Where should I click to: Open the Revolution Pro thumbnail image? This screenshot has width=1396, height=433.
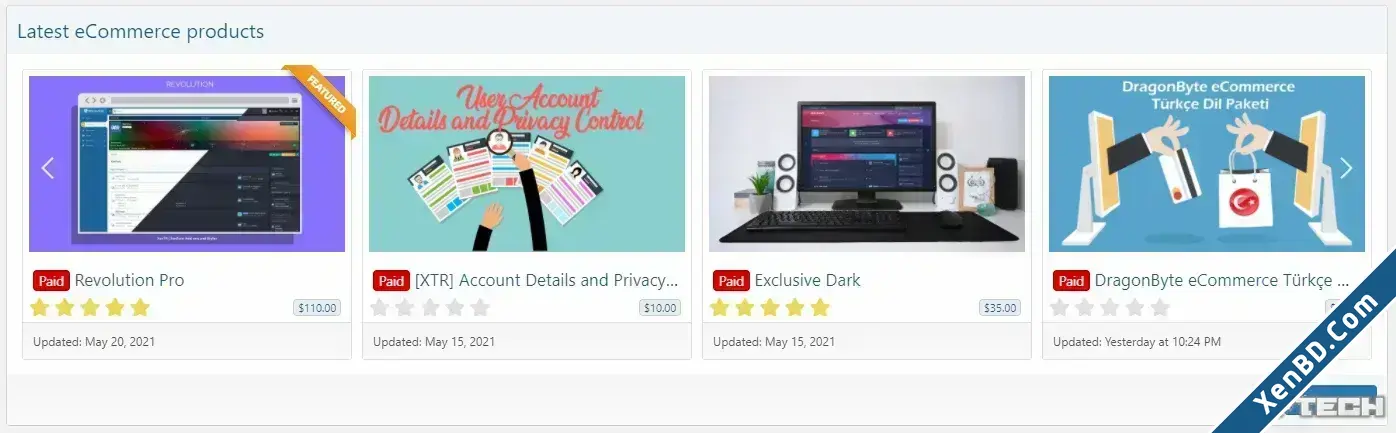pos(187,164)
